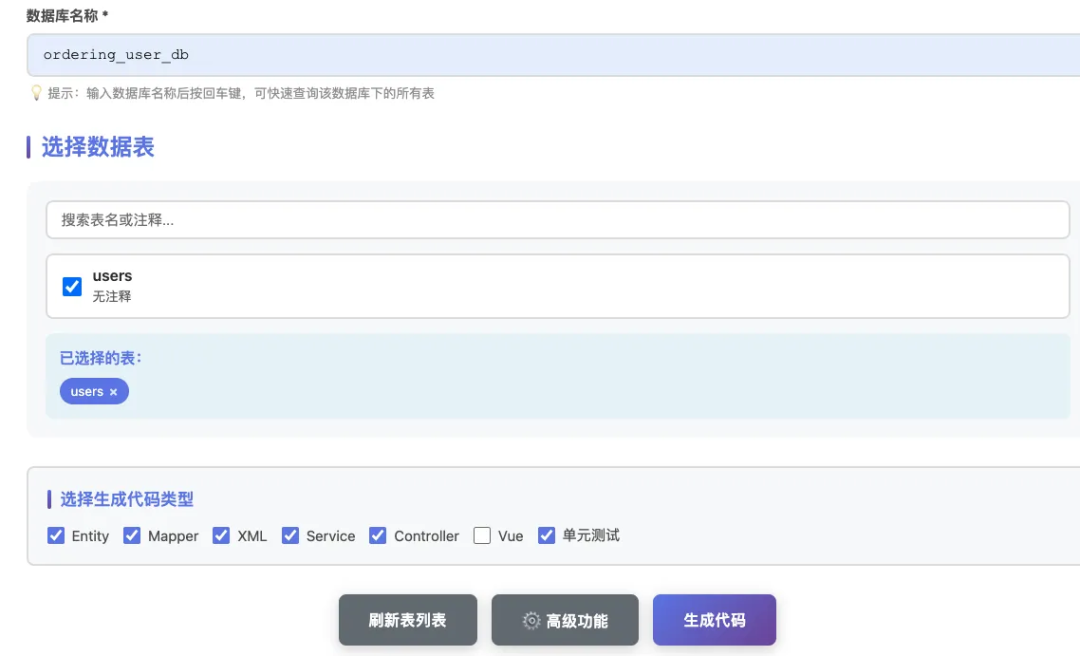Click the blue bar icon beside 选择生成代码类型
This screenshot has height=656, width=1080.
click(48, 499)
